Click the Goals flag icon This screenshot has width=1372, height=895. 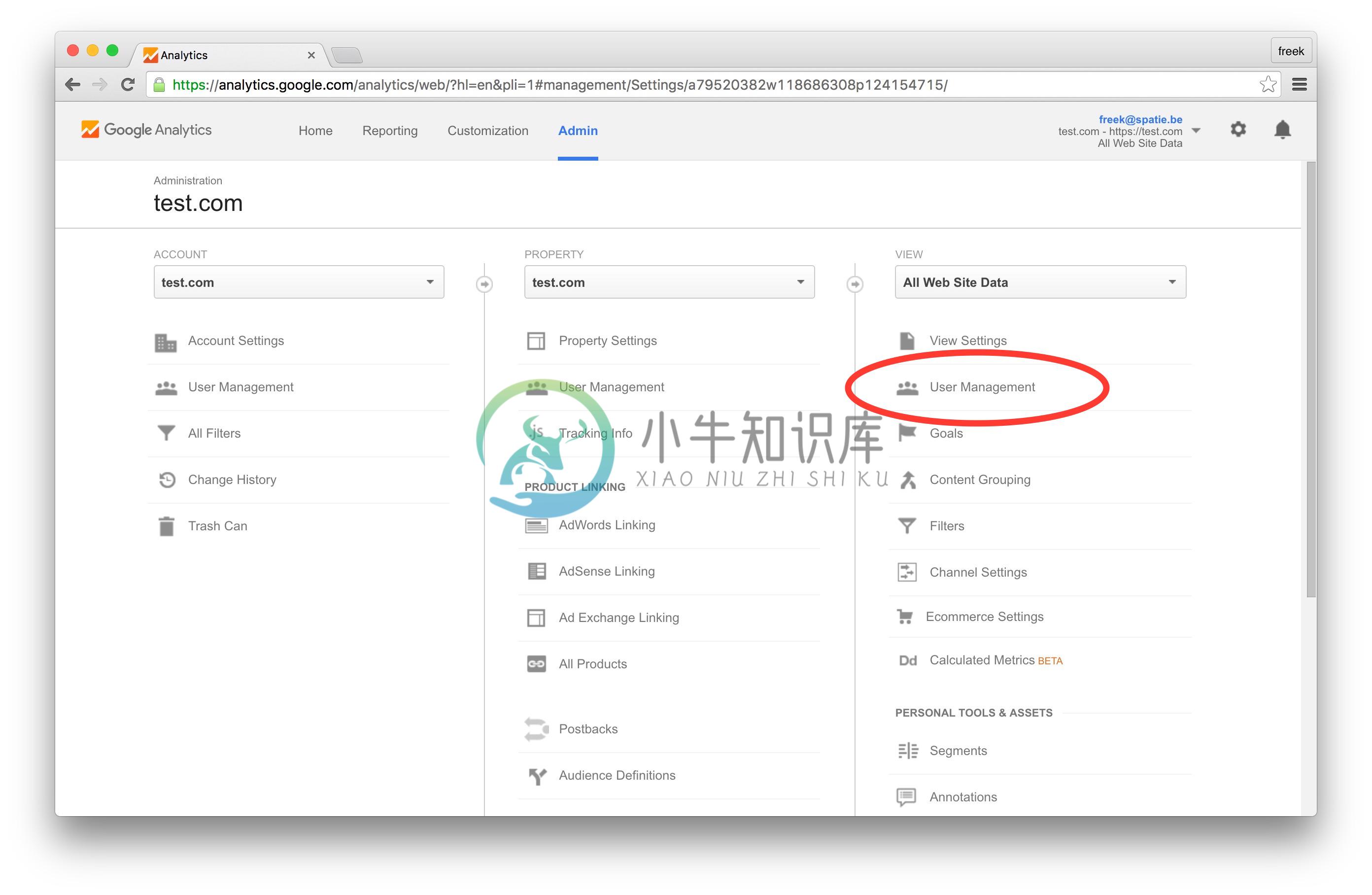click(x=907, y=433)
